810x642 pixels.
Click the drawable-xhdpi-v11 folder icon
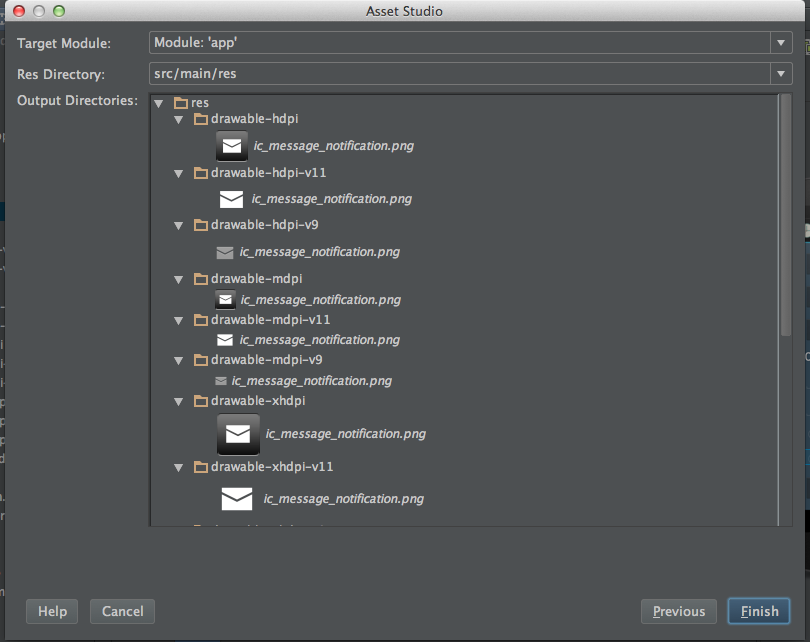coord(200,467)
